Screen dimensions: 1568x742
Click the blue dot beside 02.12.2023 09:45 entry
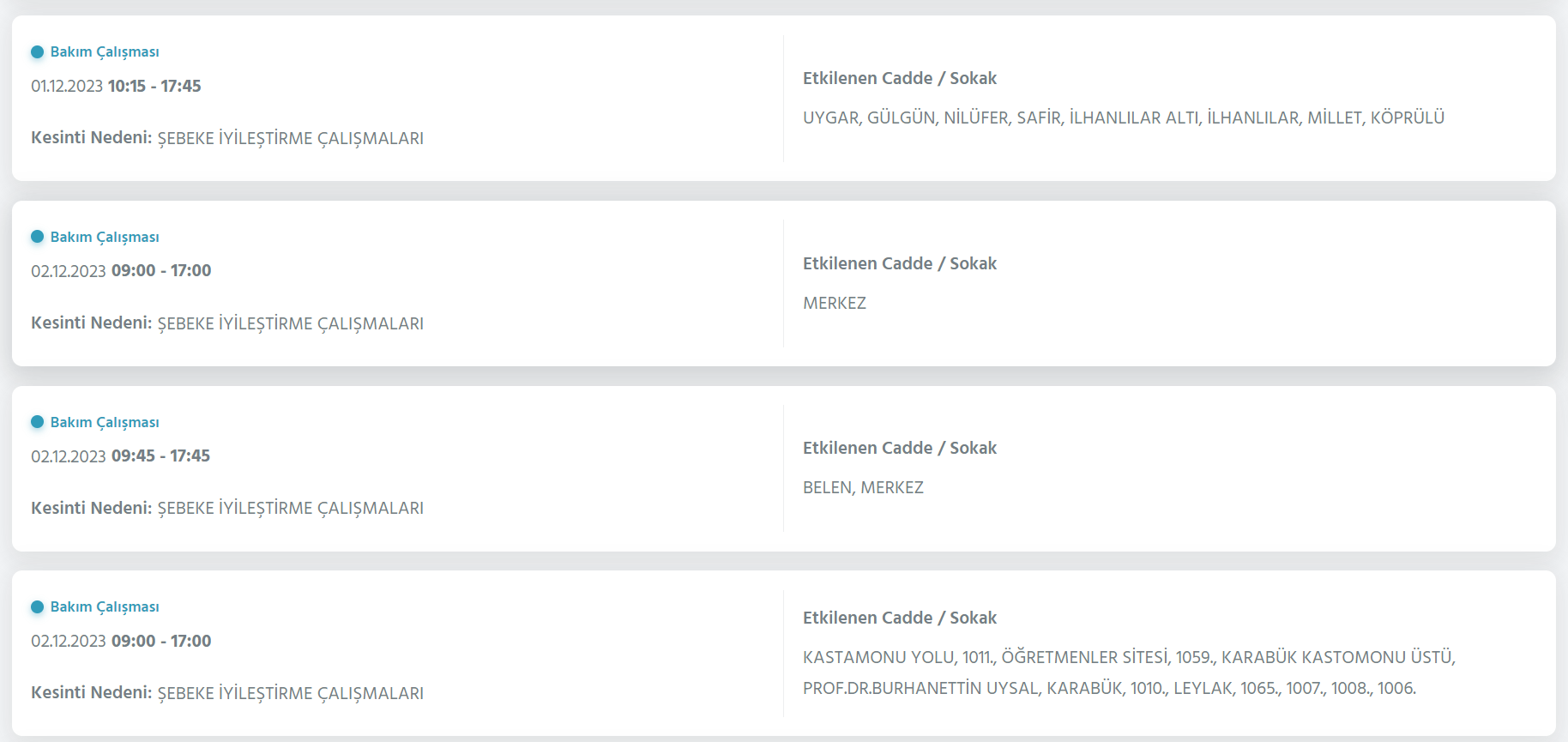(37, 422)
